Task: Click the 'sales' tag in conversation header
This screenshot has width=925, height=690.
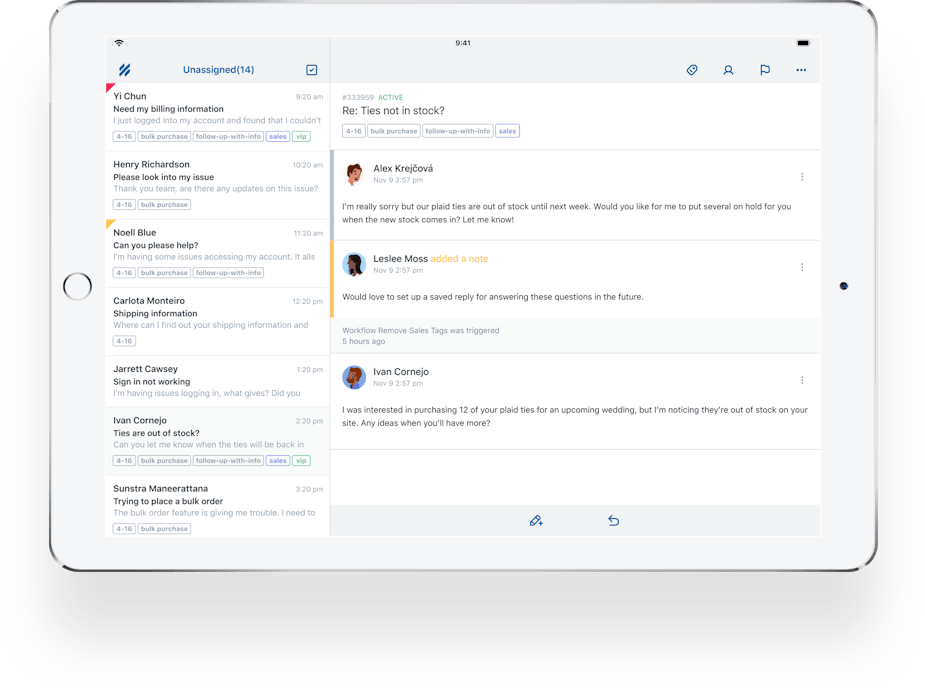Action: tap(507, 131)
